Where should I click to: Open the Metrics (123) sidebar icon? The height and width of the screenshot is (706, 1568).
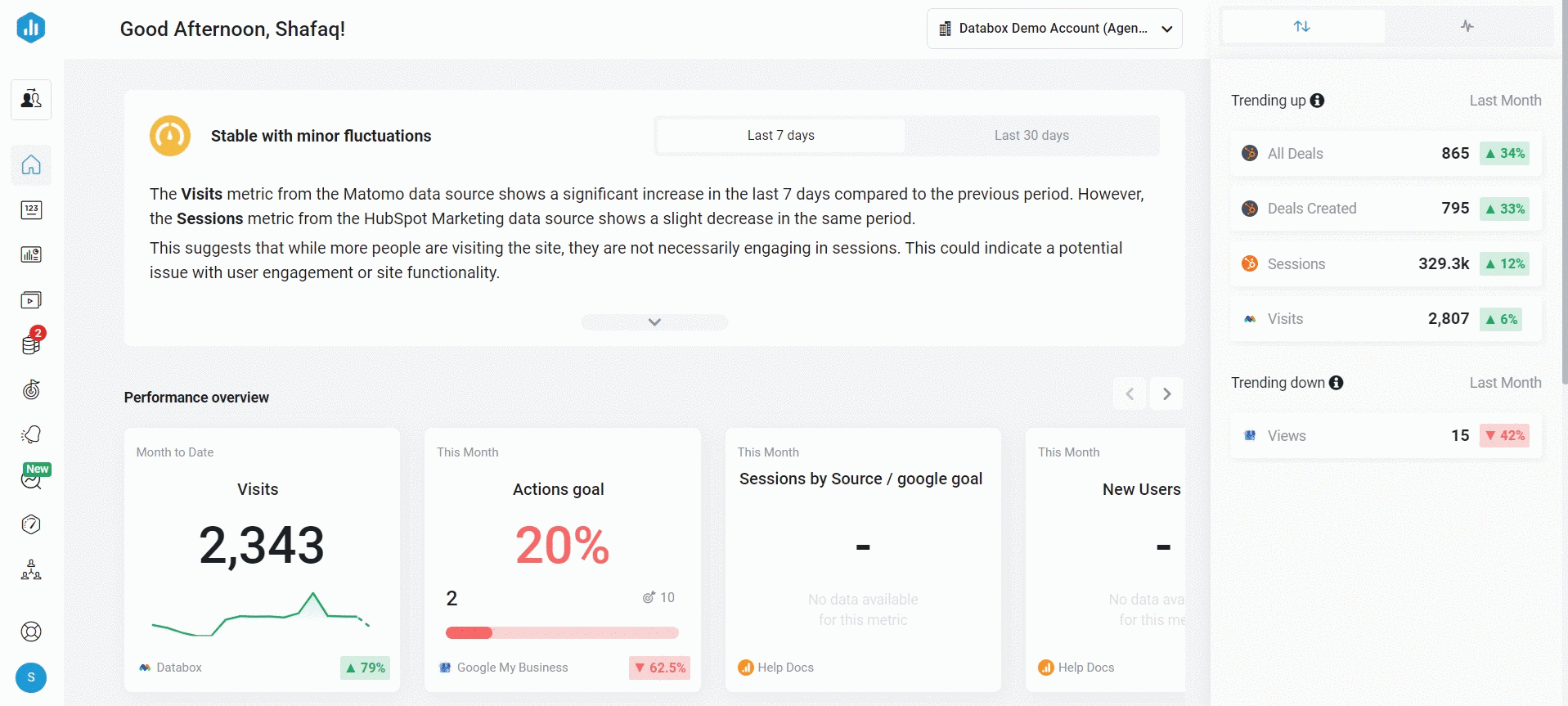tap(31, 210)
